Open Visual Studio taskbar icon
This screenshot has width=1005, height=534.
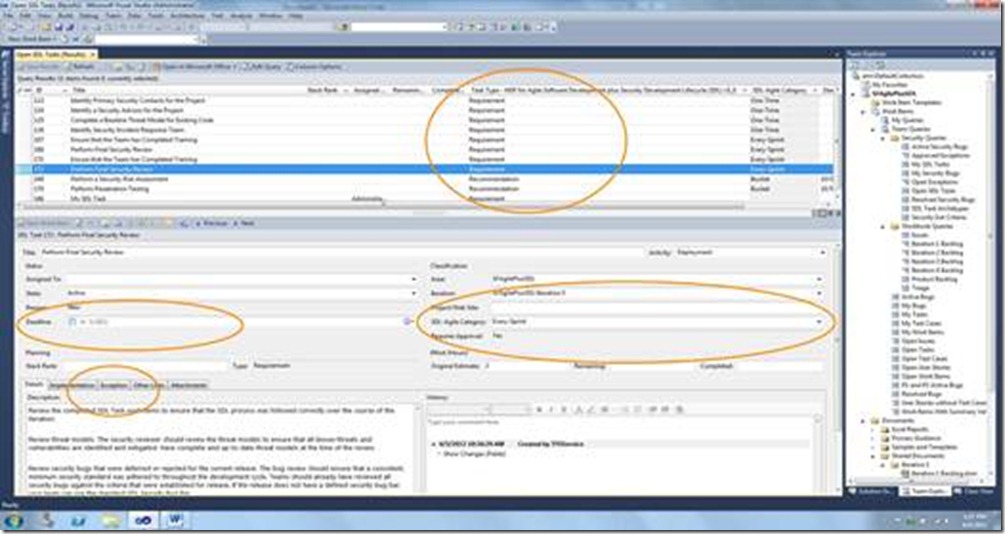tap(144, 520)
